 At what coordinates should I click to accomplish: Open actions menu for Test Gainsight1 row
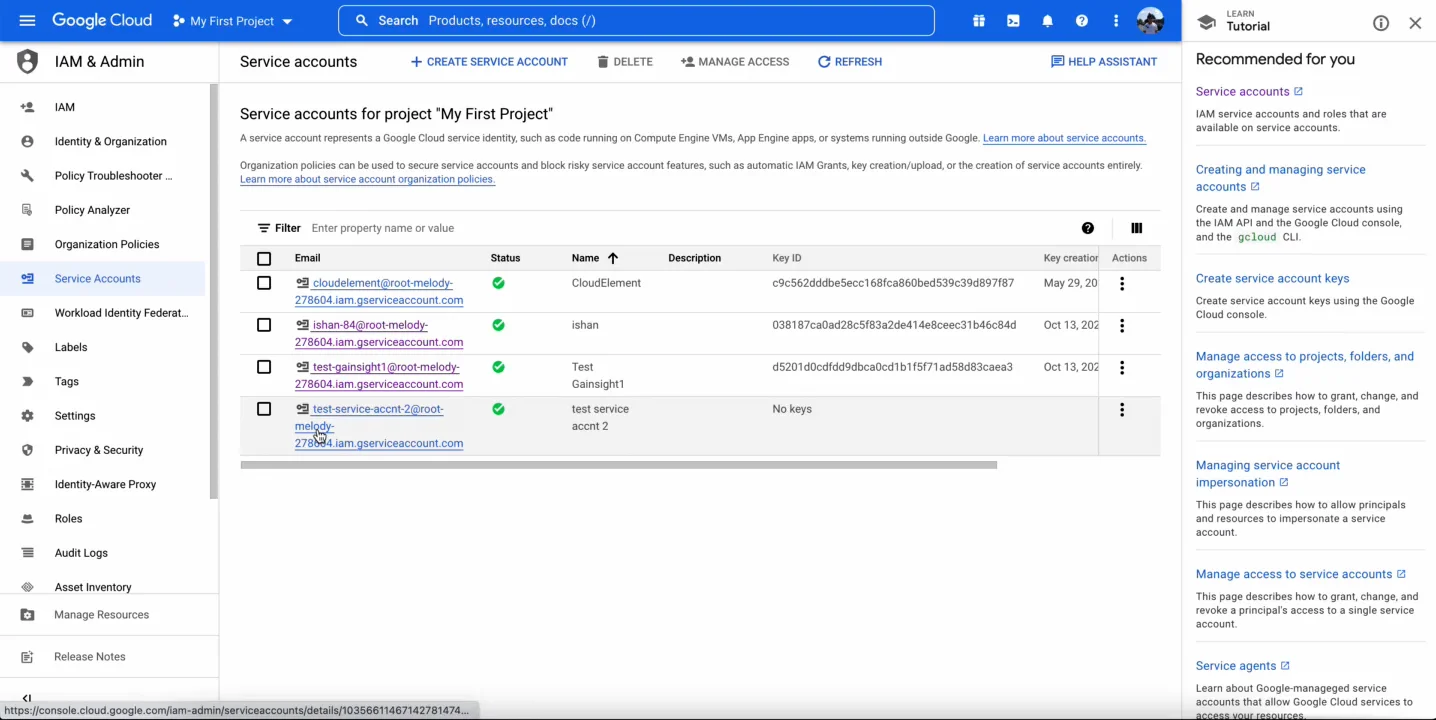click(x=1122, y=368)
